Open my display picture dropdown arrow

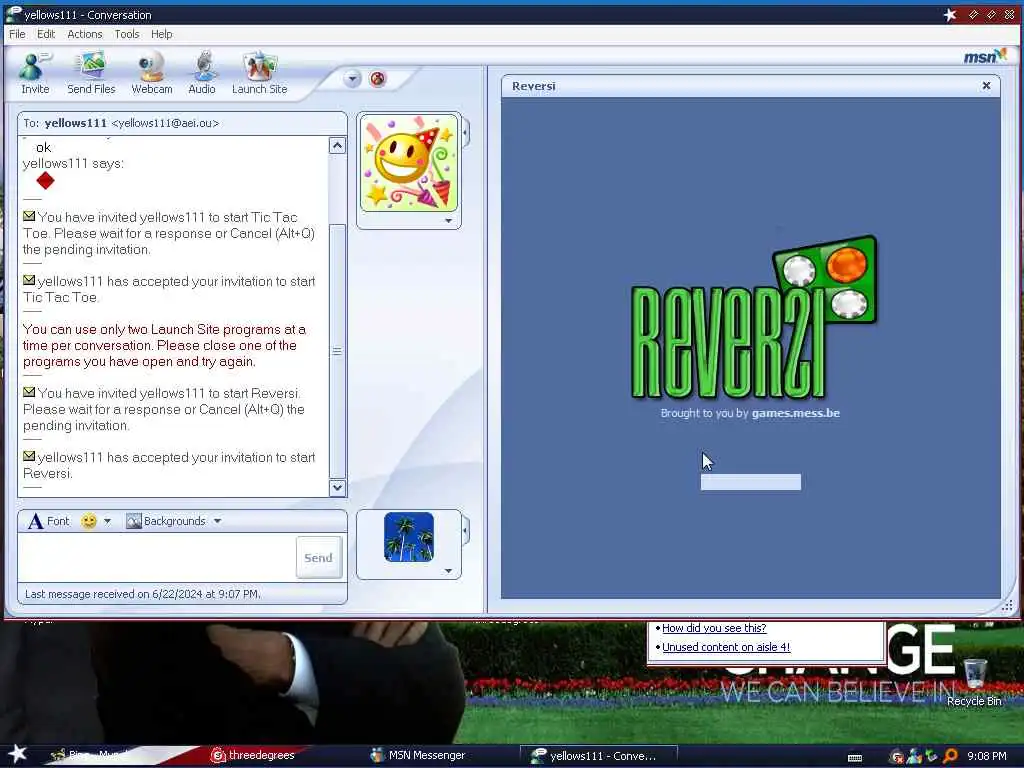pos(448,571)
